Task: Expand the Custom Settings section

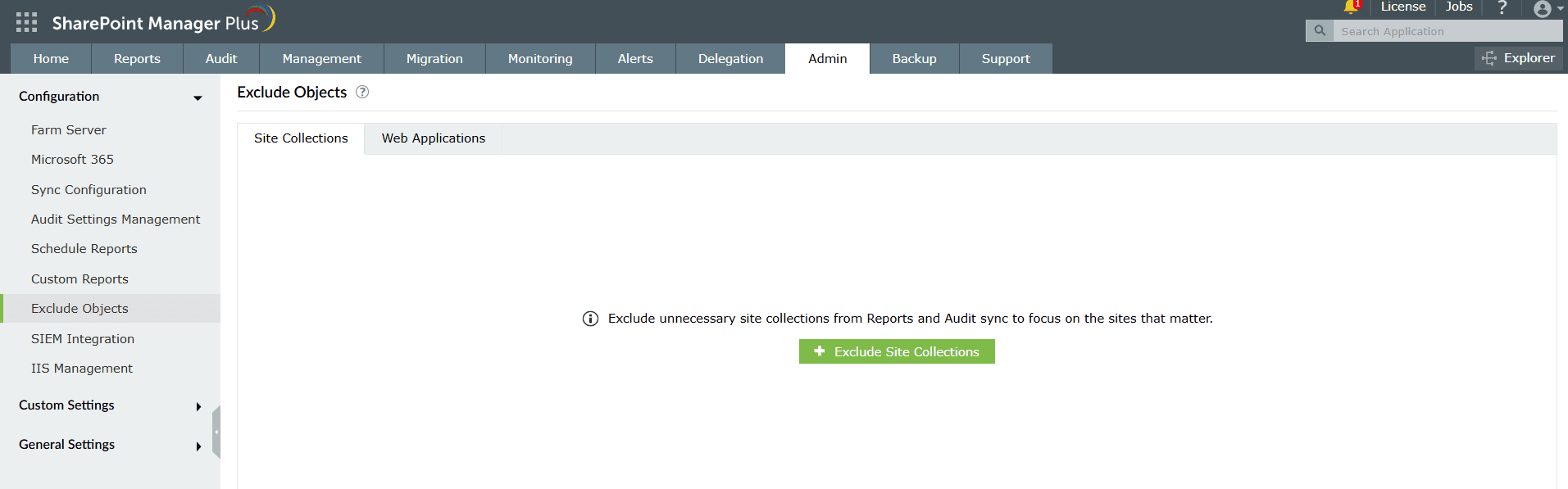Action: 198,405
